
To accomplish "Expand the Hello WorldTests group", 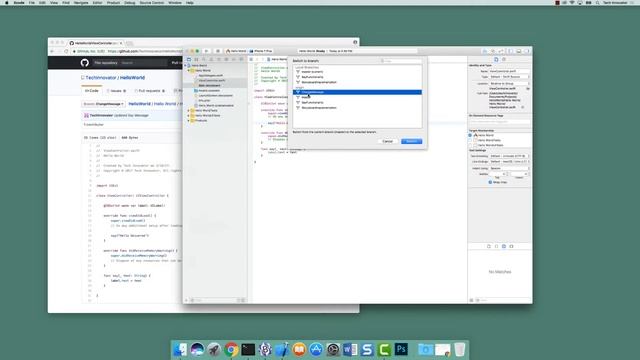I will [189, 111].
